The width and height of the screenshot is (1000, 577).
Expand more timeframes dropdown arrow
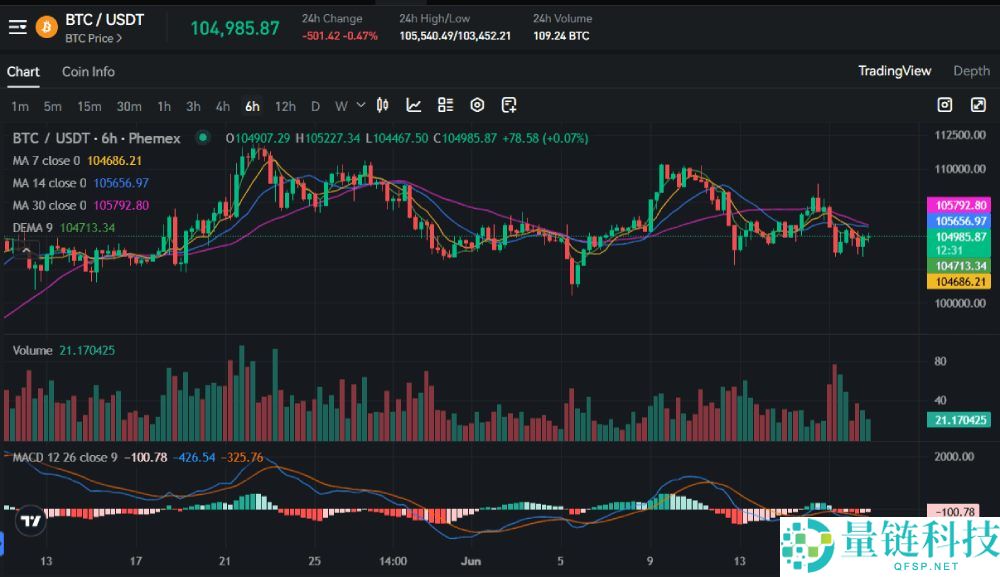tap(361, 105)
